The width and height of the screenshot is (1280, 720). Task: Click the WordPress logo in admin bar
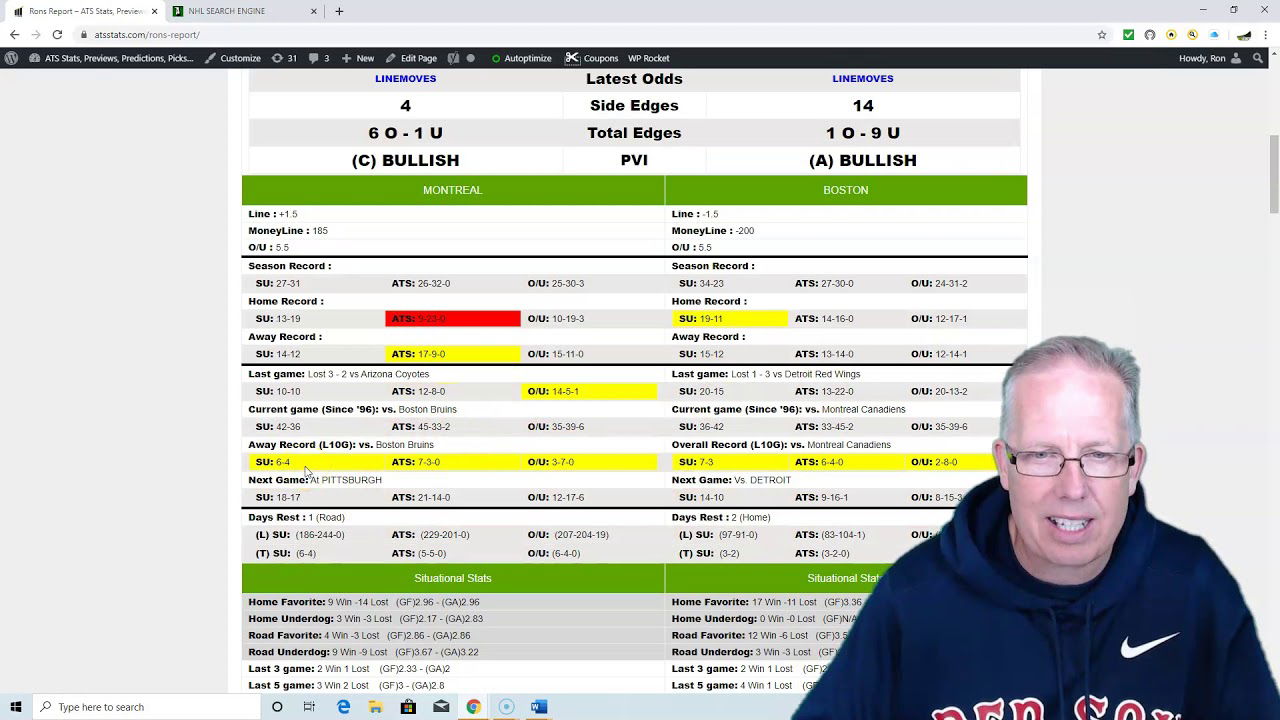click(11, 58)
